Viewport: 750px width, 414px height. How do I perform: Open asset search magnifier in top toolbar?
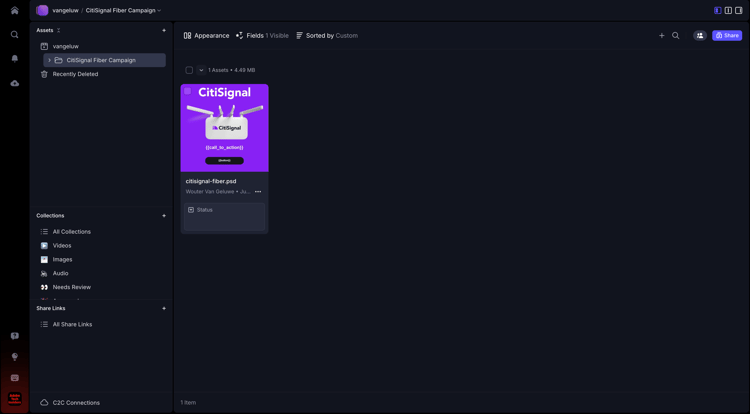click(675, 35)
